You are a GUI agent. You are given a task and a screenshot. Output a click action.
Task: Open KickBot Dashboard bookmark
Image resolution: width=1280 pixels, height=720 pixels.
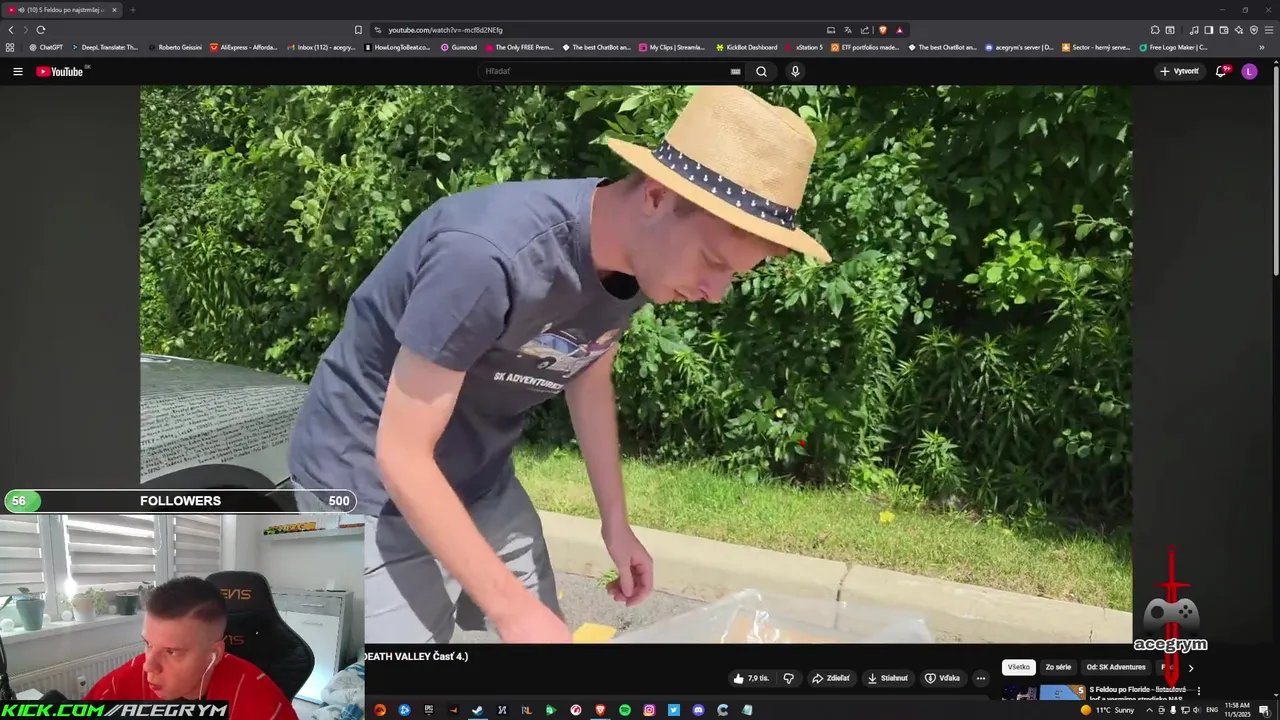pyautogui.click(x=746, y=47)
